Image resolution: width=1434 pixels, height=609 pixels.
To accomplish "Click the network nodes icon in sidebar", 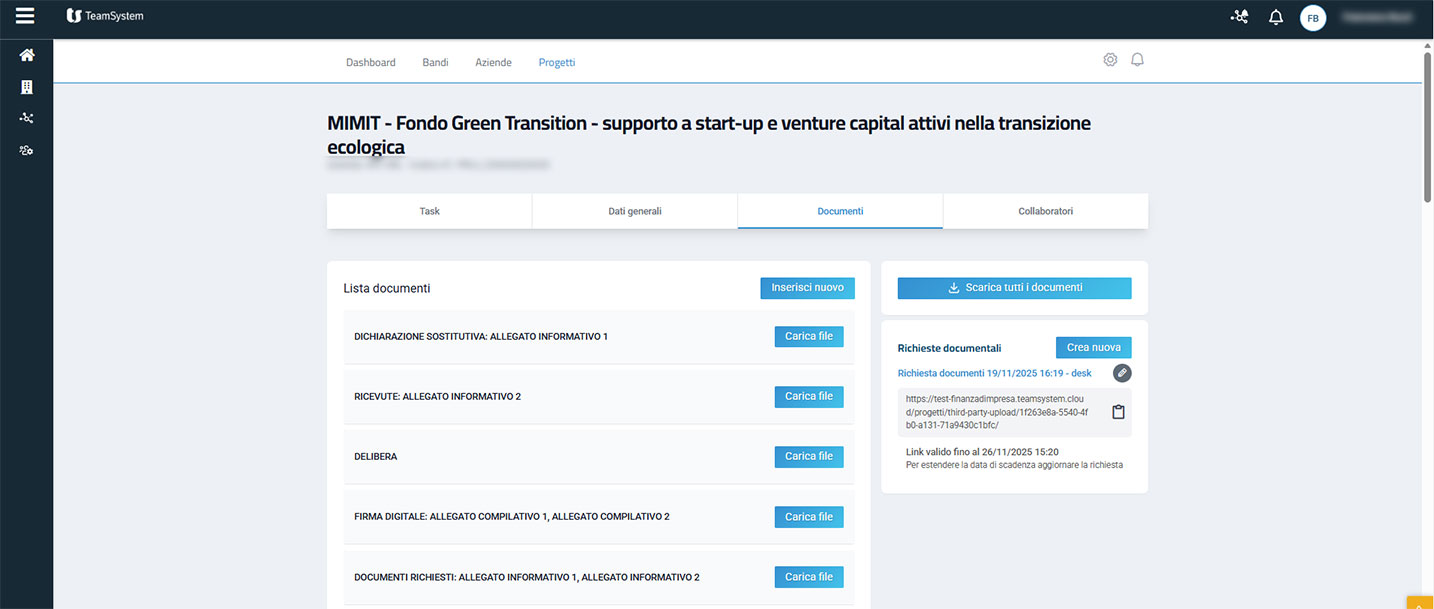I will click(x=27, y=118).
